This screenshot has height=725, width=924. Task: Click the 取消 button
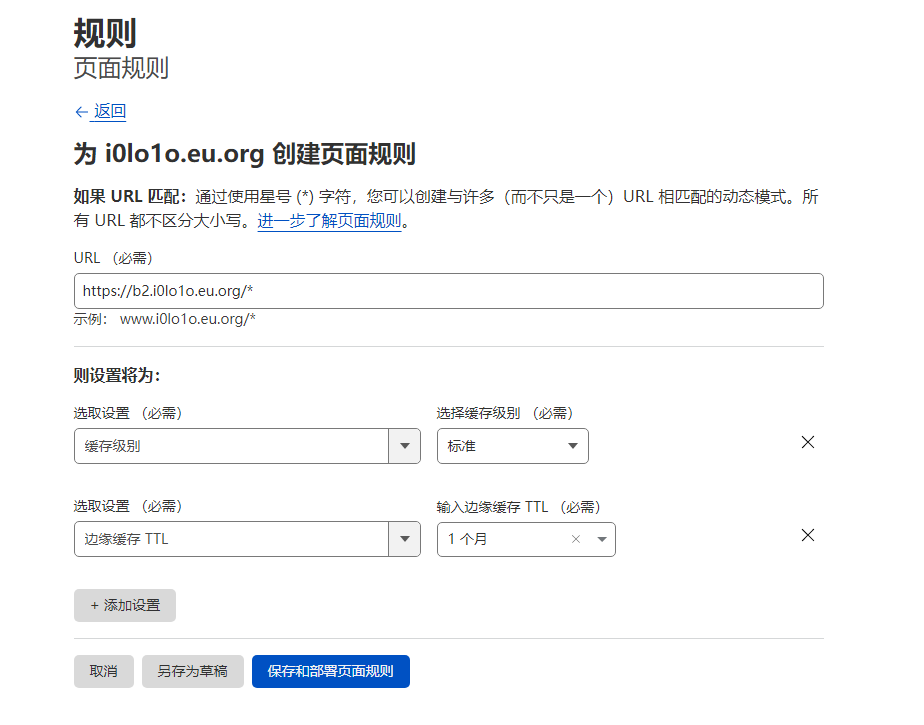coord(103,671)
